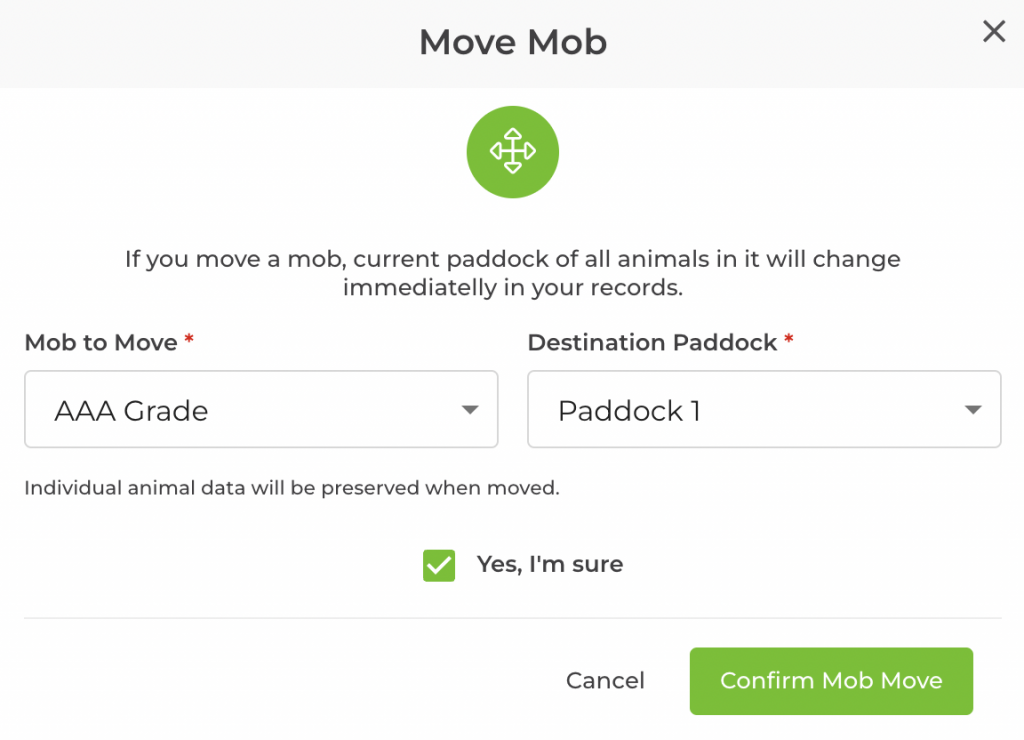Open the Destination Paddock dropdown
The width and height of the screenshot is (1024, 740).
[x=764, y=410]
